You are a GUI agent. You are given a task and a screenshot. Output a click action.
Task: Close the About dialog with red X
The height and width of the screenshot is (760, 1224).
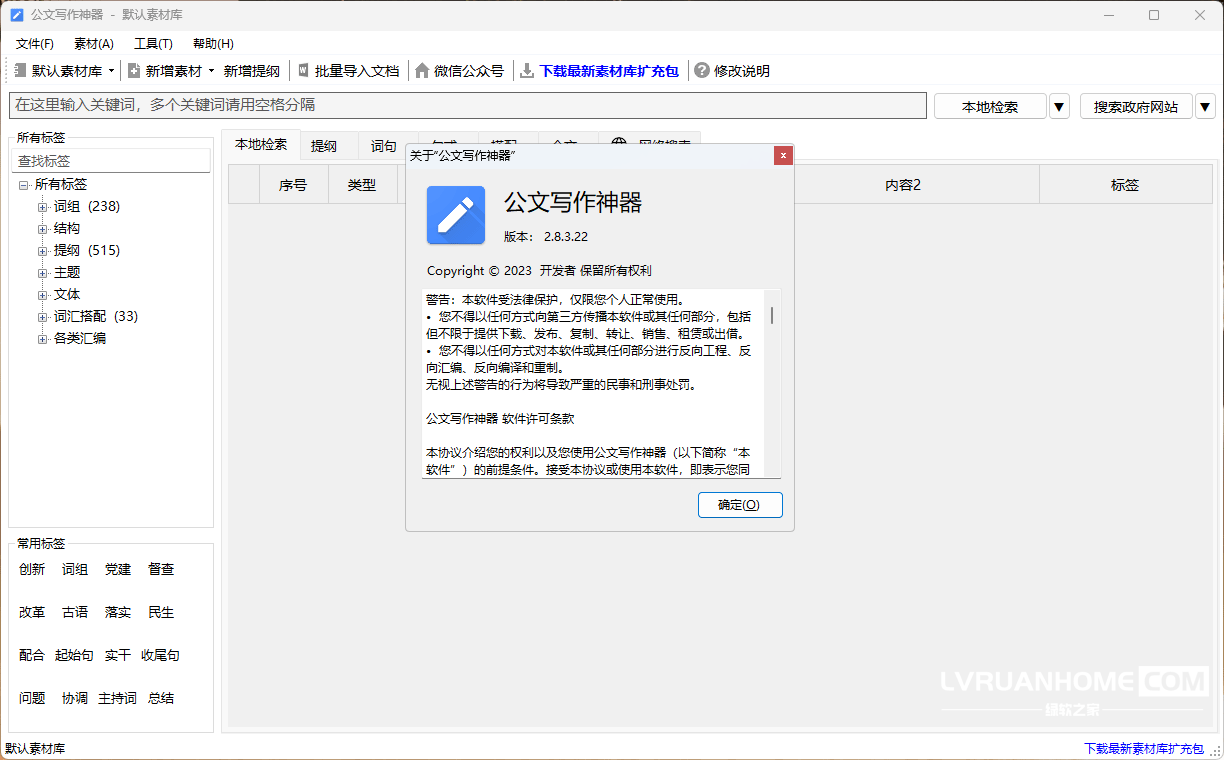[x=783, y=155]
